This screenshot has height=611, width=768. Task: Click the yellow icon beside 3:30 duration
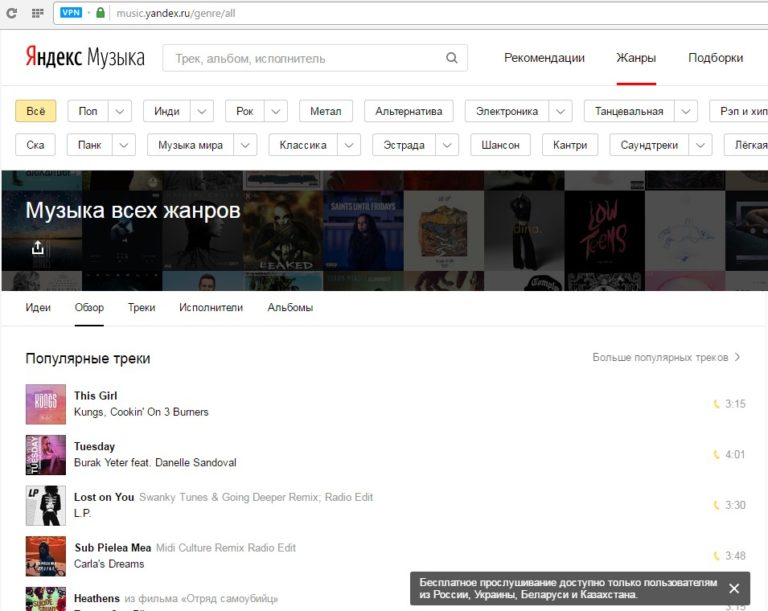[x=716, y=505]
